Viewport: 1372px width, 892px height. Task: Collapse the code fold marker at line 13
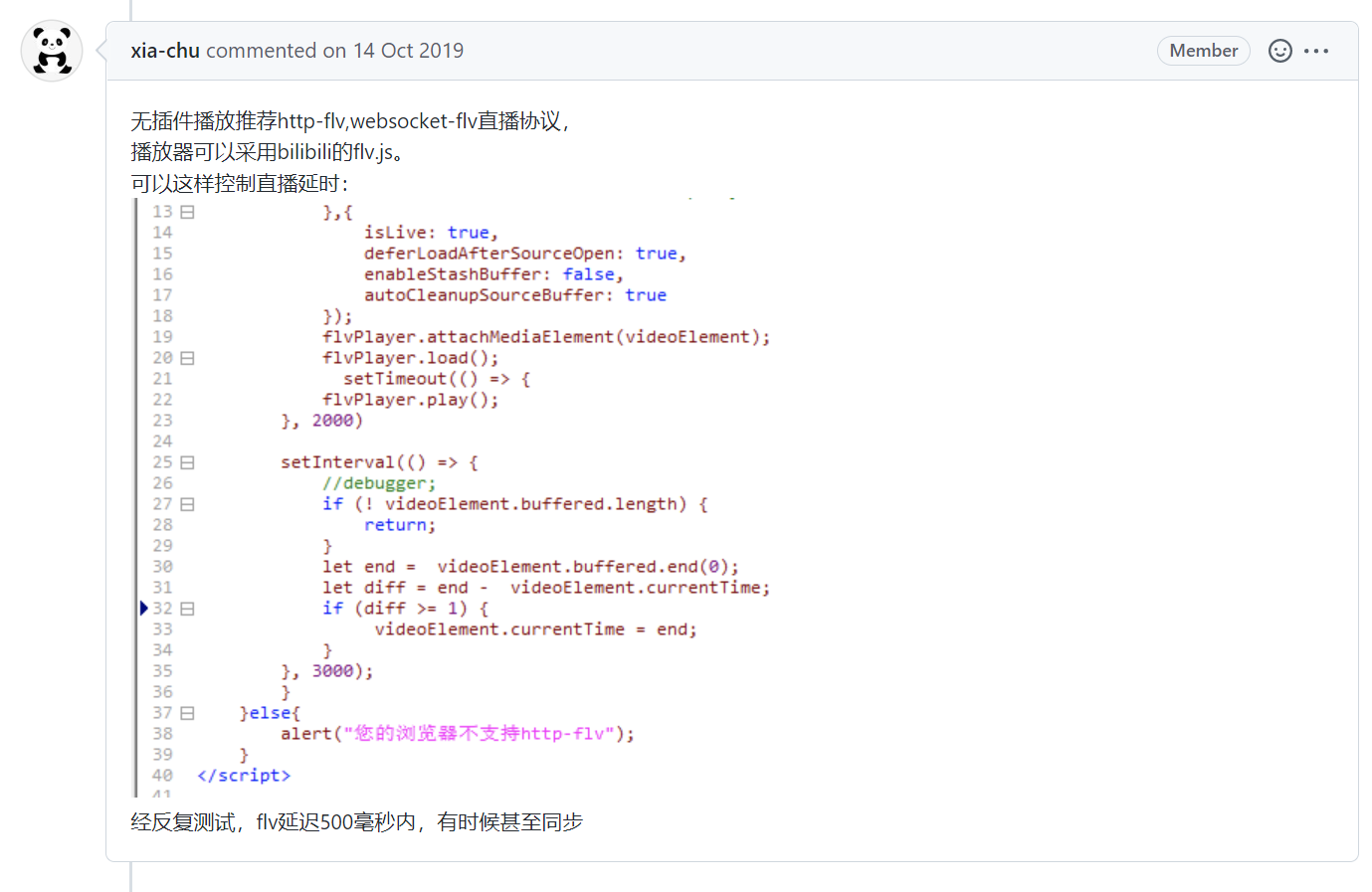(x=187, y=212)
